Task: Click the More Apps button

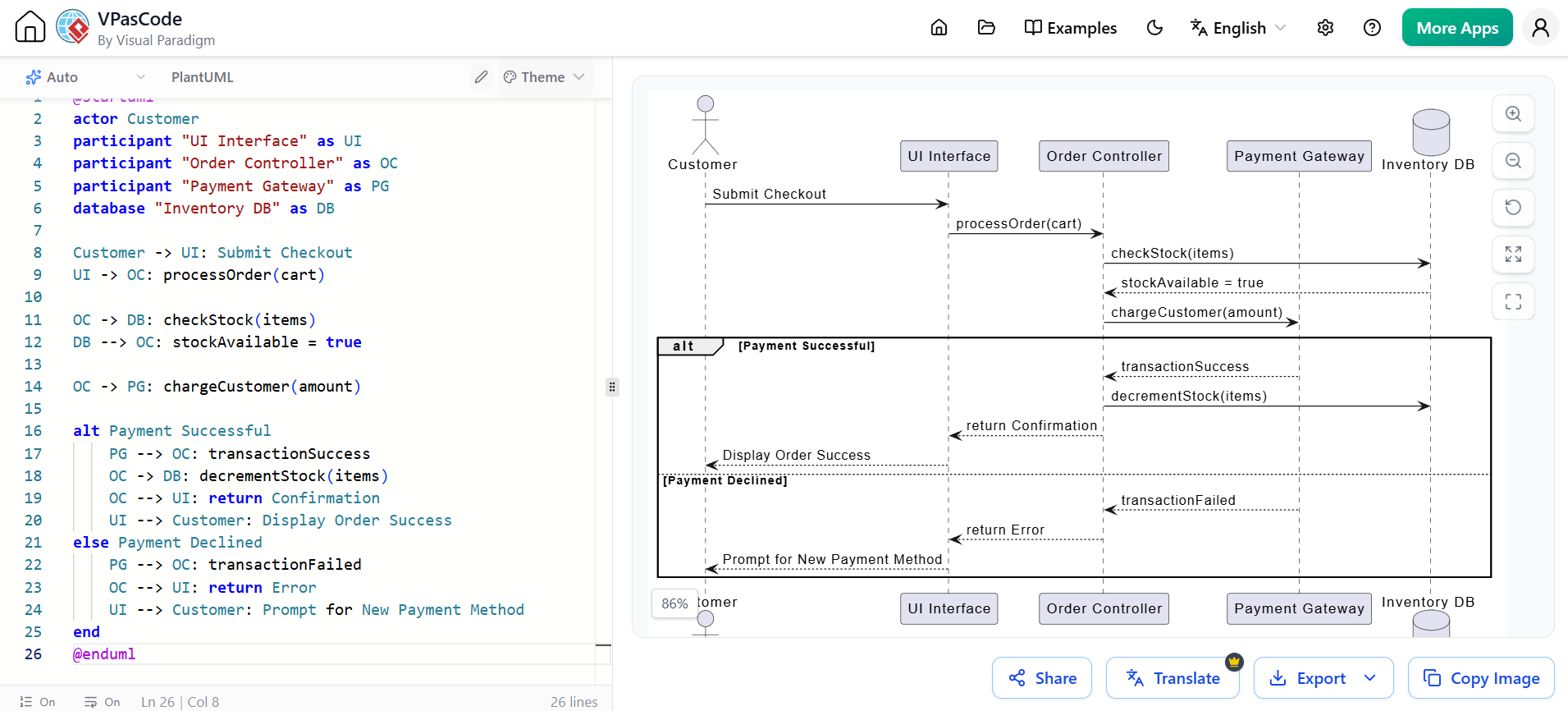Action: 1457,27
